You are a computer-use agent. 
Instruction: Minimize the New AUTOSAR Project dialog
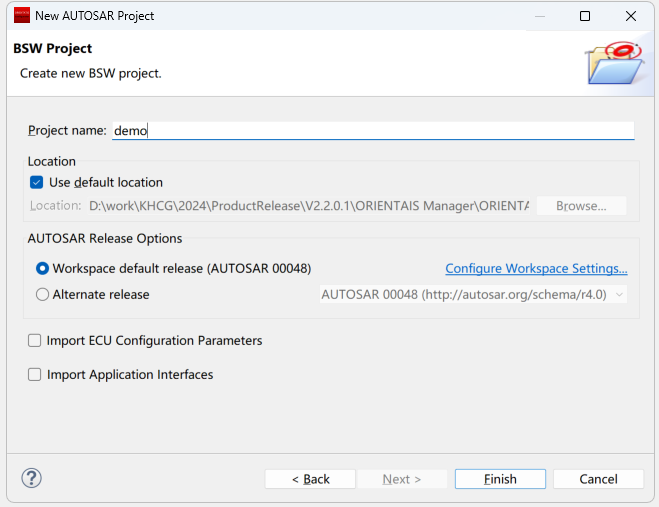pos(539,16)
